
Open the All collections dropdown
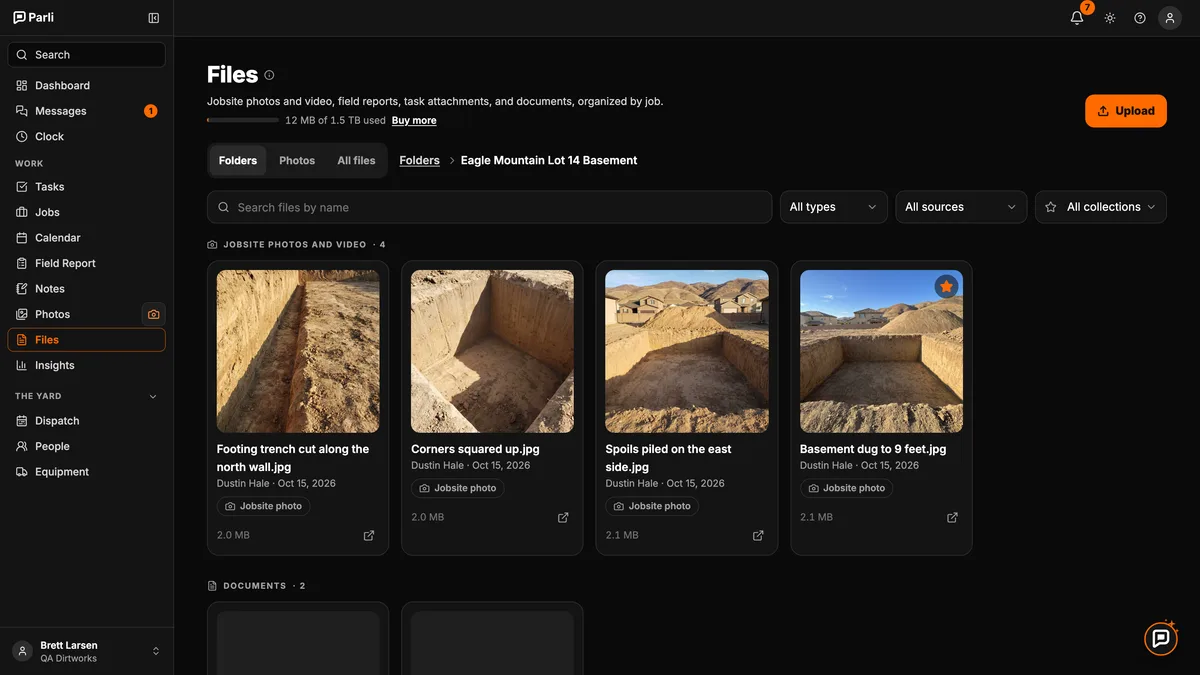click(1101, 207)
